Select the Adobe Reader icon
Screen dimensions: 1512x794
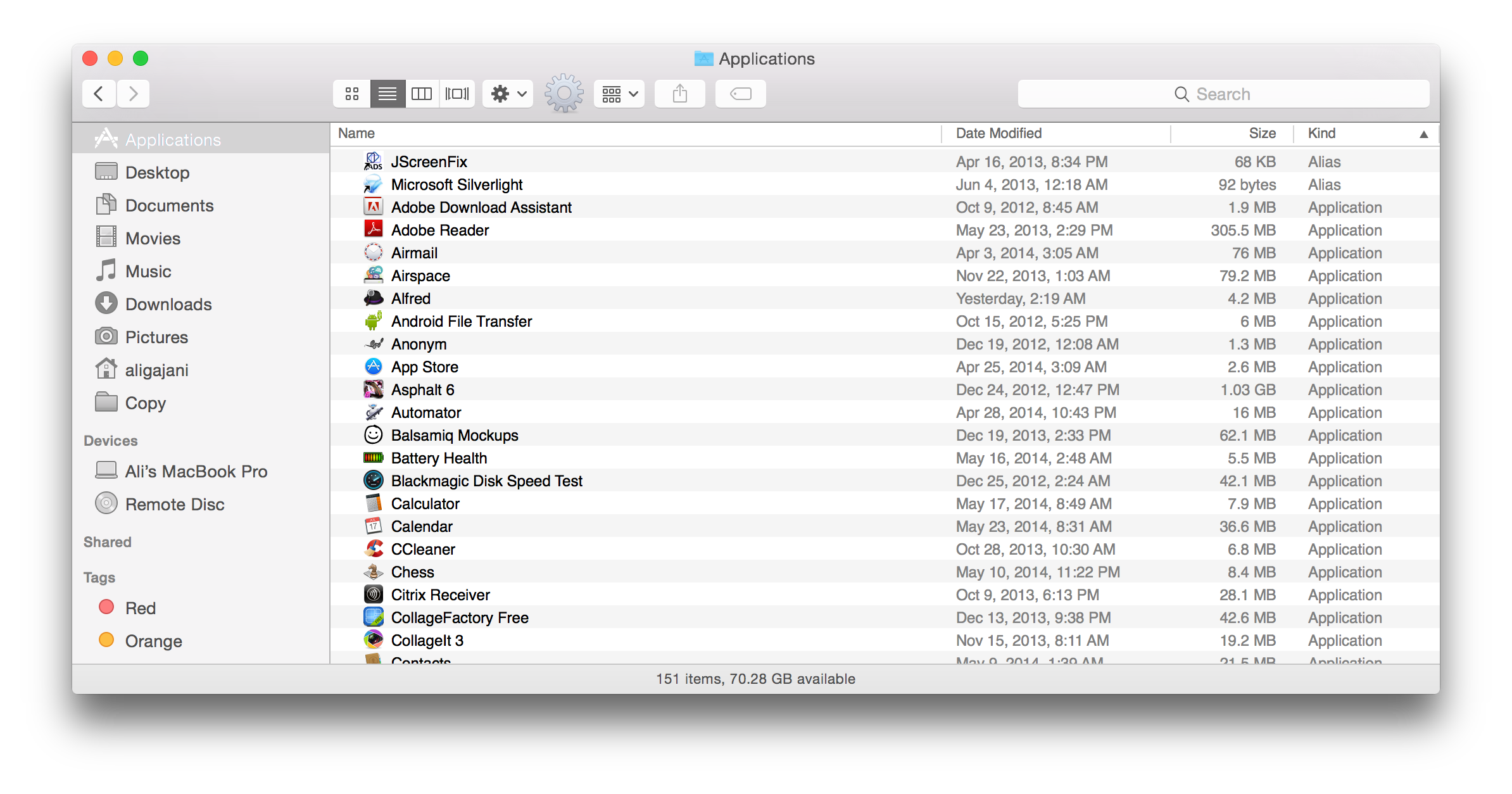tap(374, 230)
